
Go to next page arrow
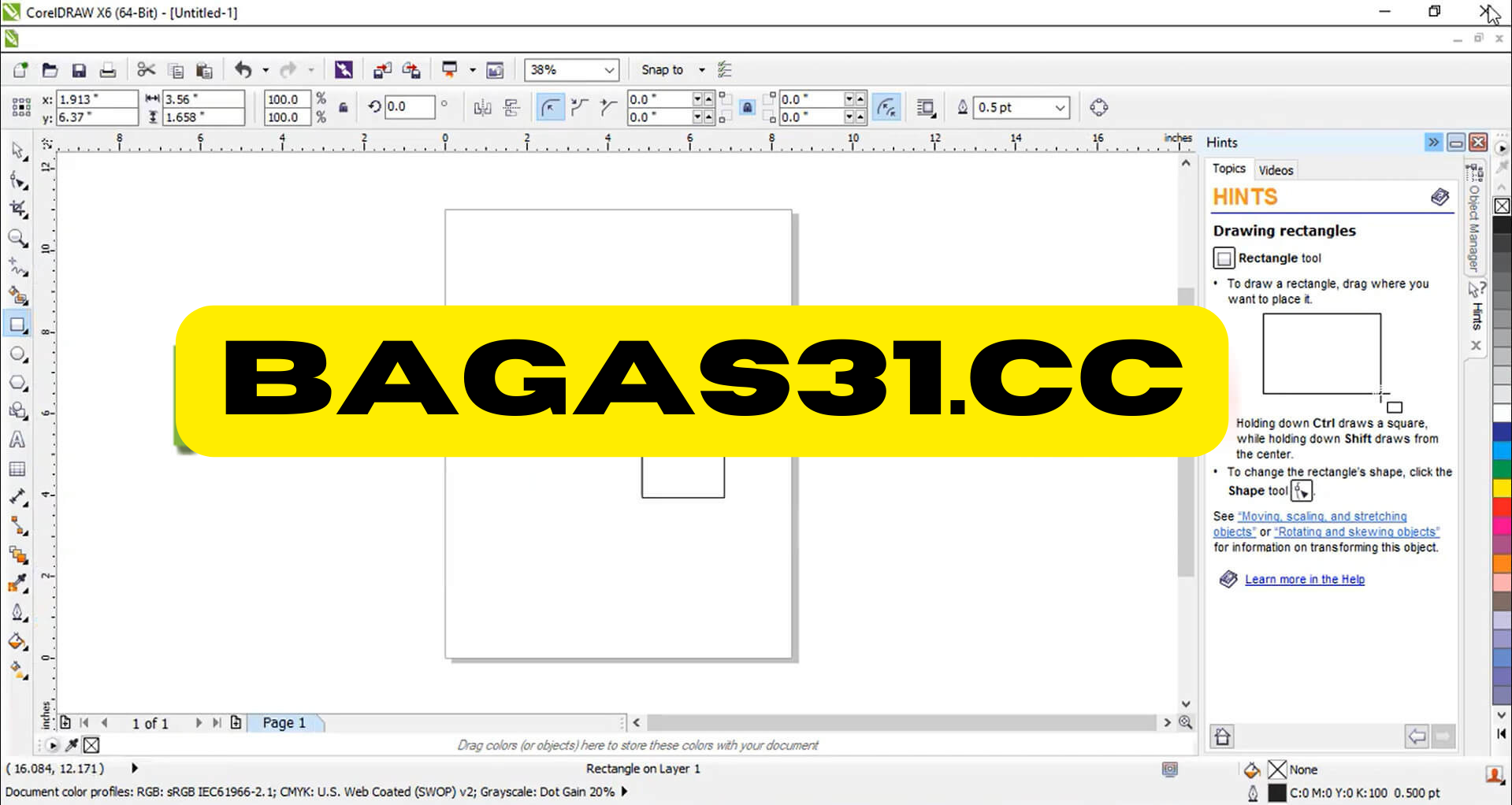pyautogui.click(x=199, y=723)
